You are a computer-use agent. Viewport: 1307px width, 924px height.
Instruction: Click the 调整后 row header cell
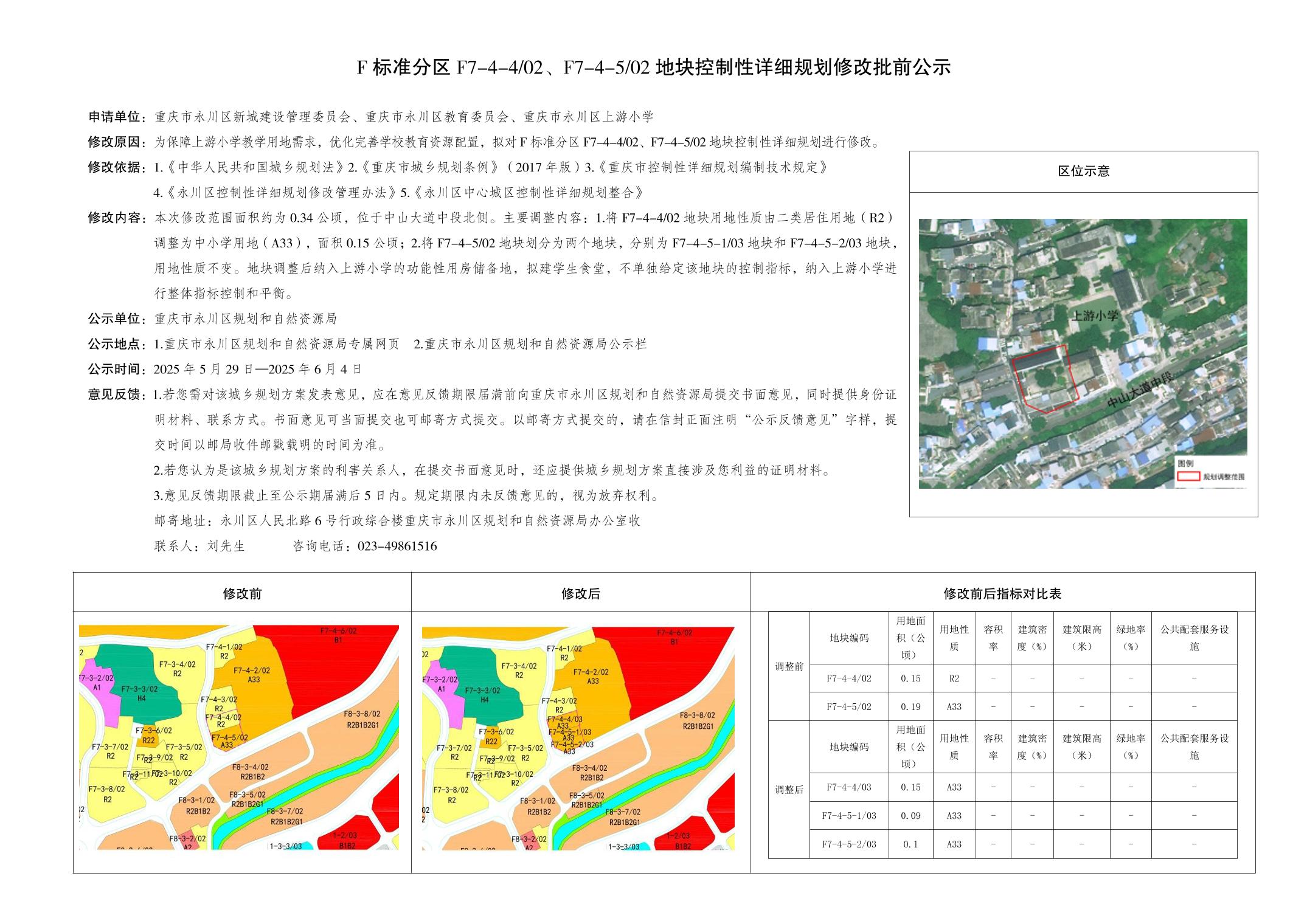(x=789, y=790)
